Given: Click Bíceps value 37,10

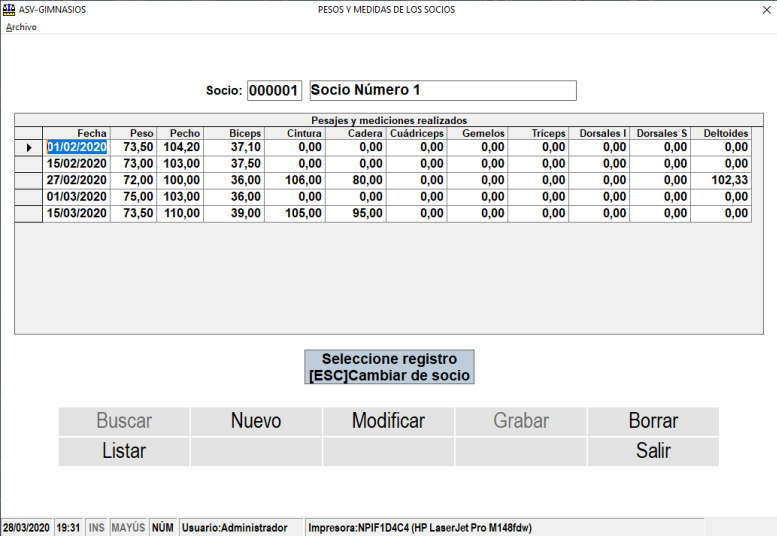Looking at the screenshot, I should 234,148.
